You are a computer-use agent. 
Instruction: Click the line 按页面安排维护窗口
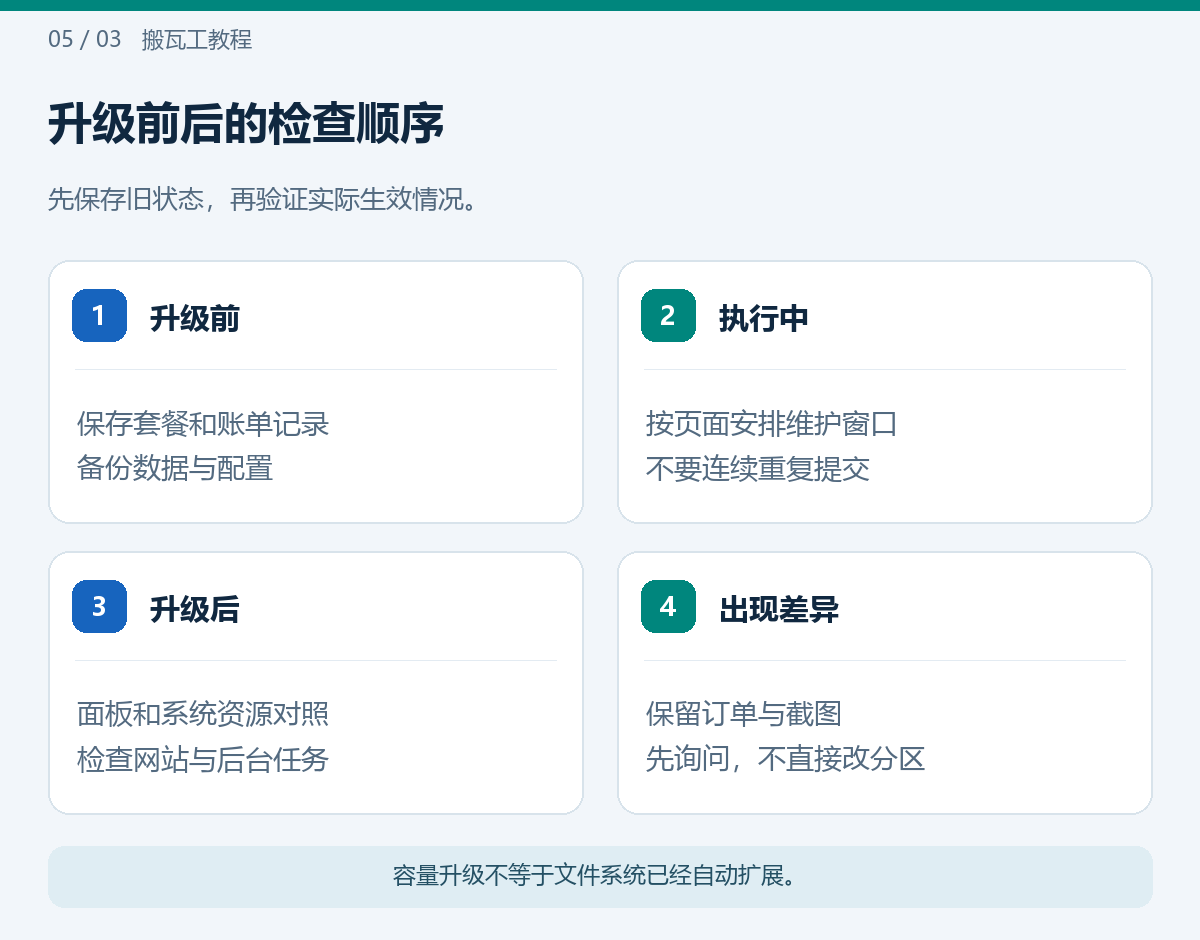click(772, 424)
